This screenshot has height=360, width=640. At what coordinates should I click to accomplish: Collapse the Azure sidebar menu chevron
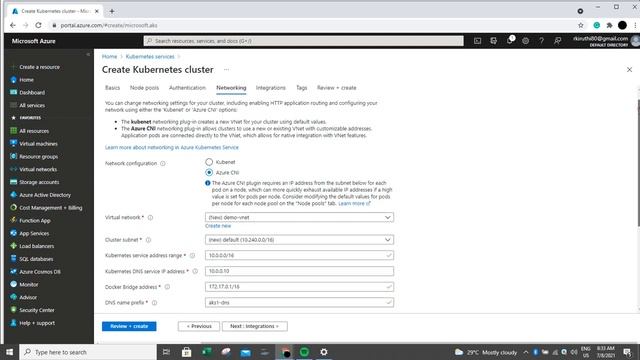pyautogui.click(x=88, y=54)
